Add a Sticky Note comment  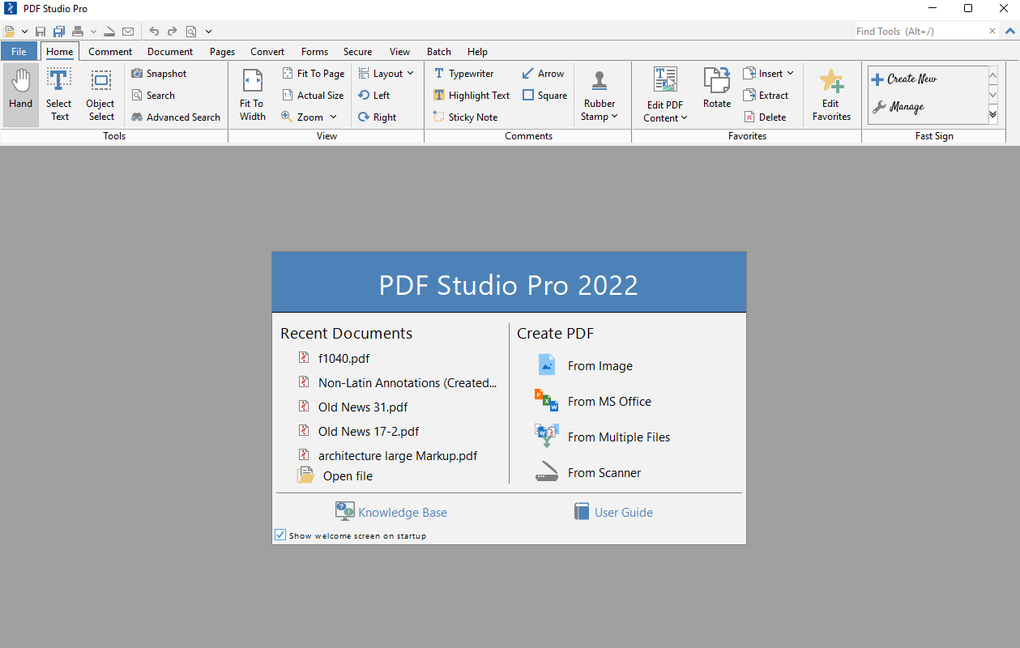[x=465, y=117]
